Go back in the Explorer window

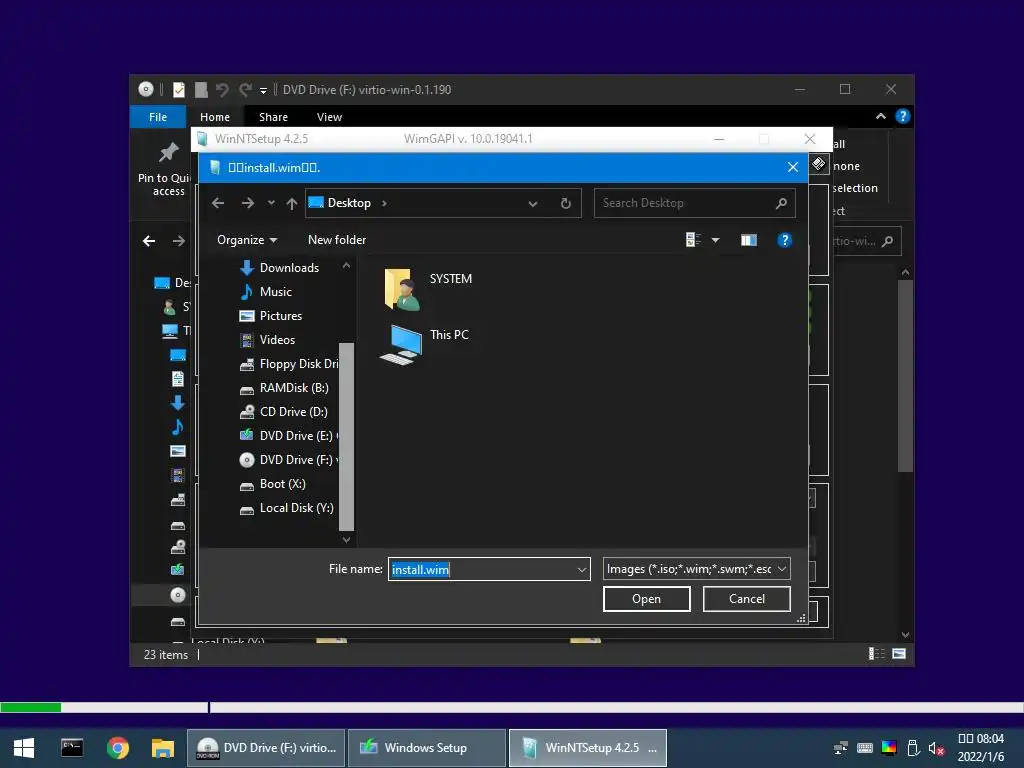pyautogui.click(x=149, y=241)
